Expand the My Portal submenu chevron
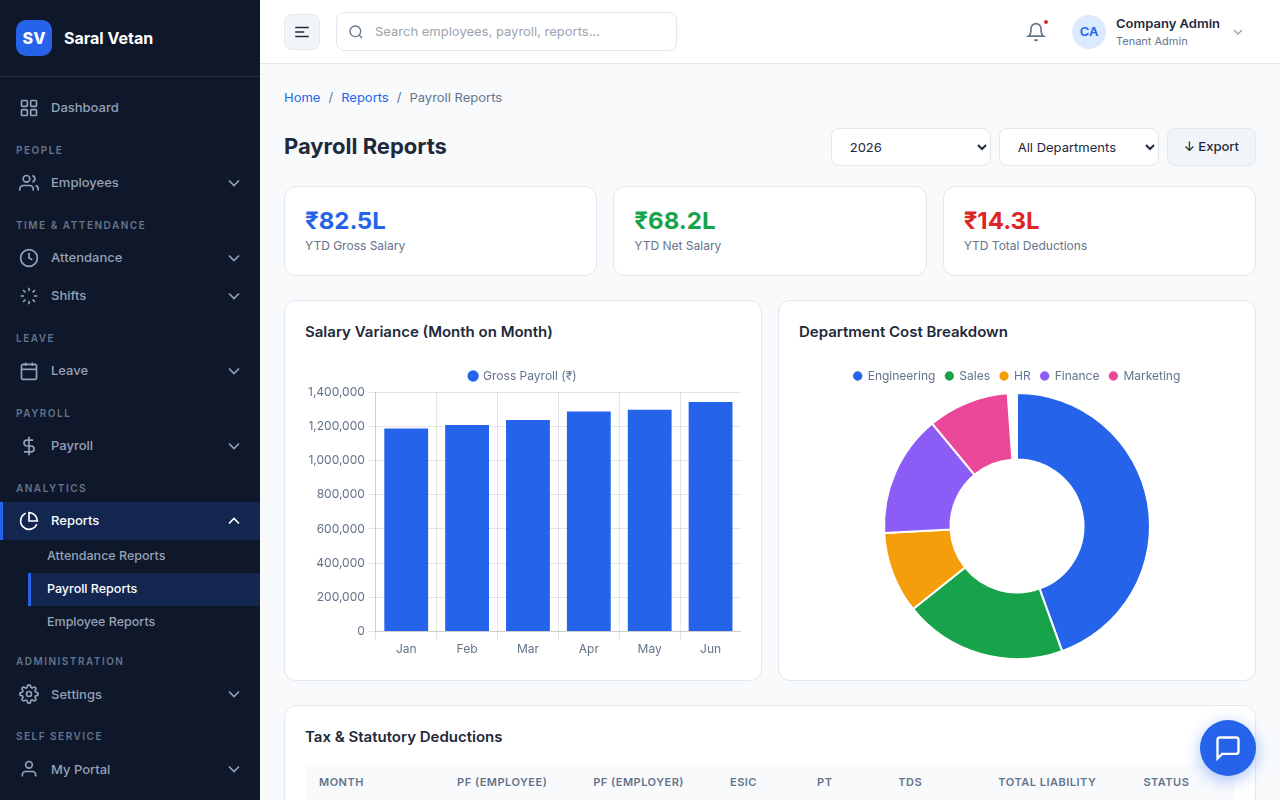 [x=234, y=769]
